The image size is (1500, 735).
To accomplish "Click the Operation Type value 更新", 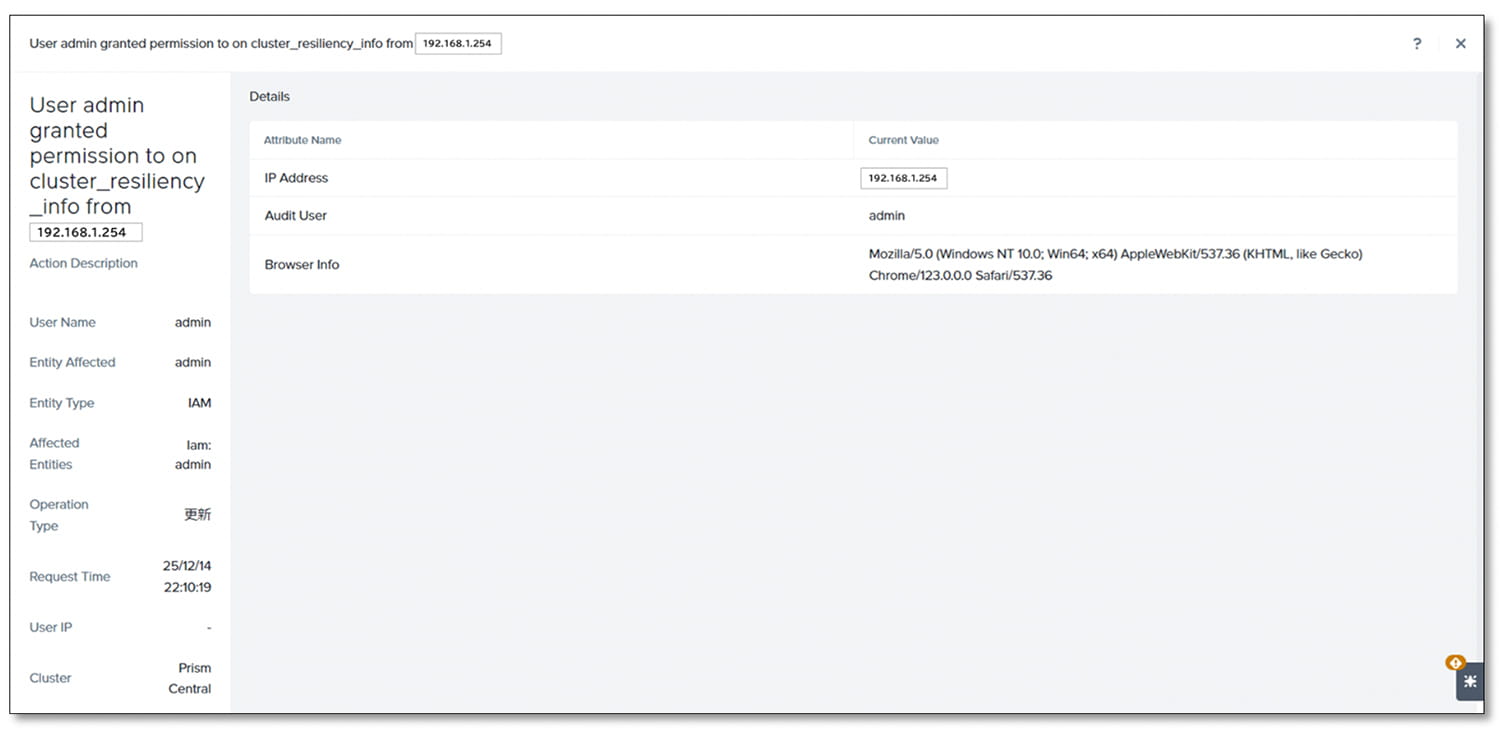I will pos(197,514).
